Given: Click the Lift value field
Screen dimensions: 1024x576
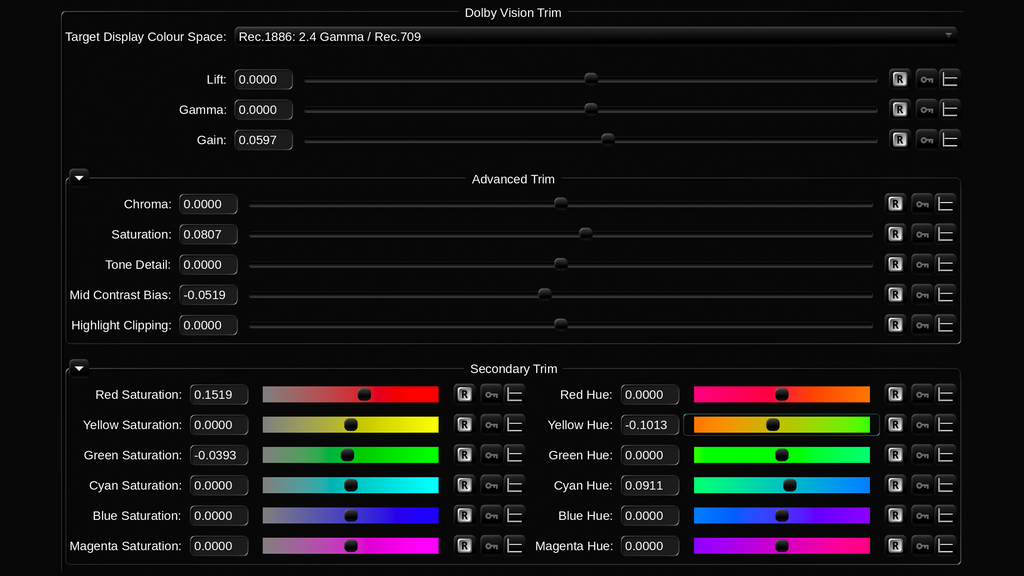Looking at the screenshot, I should (263, 79).
